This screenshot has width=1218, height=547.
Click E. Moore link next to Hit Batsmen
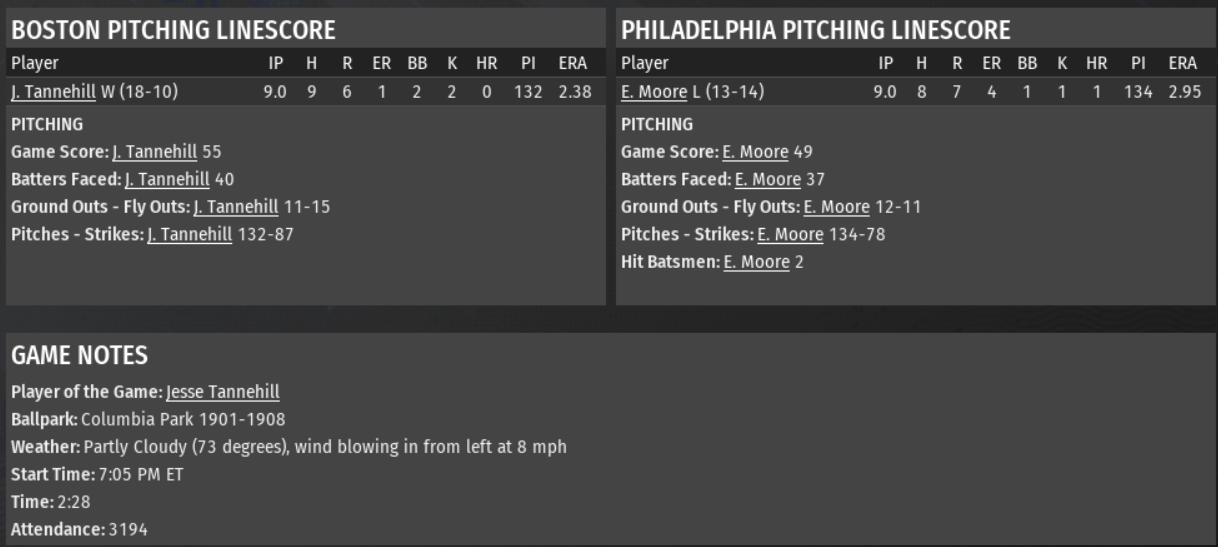[757, 262]
